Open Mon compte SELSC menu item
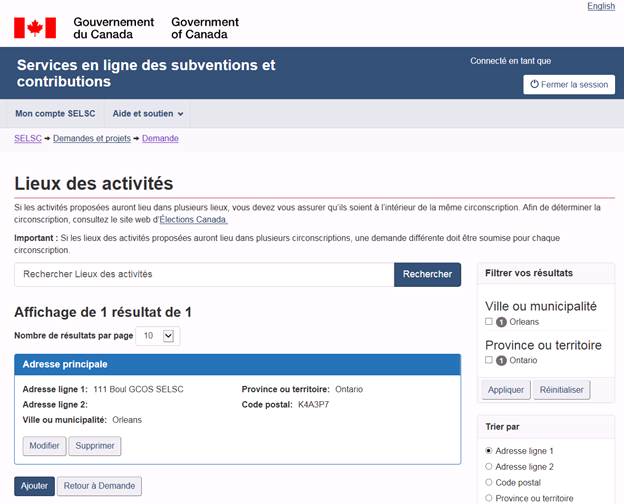624x504 pixels. click(x=55, y=114)
